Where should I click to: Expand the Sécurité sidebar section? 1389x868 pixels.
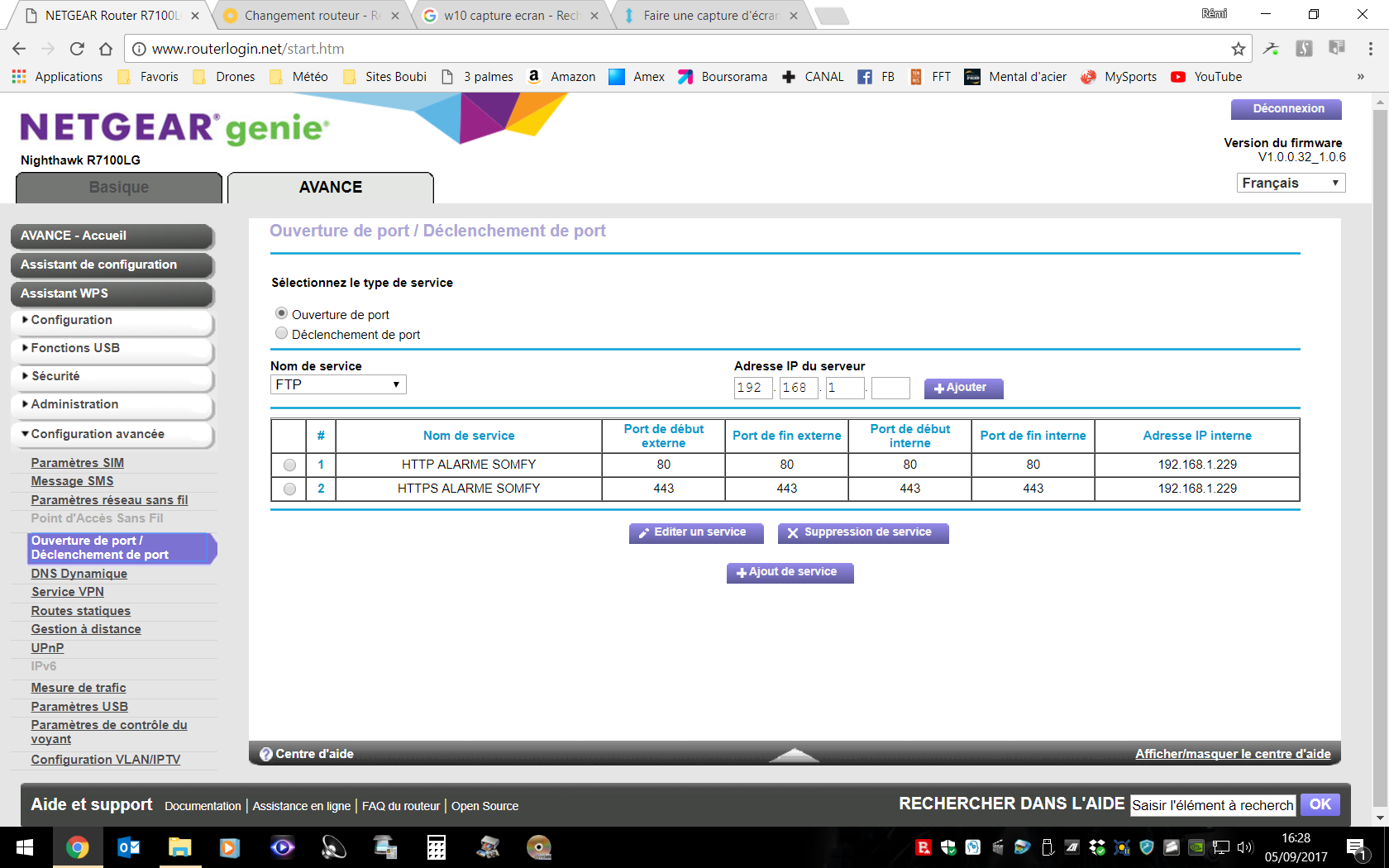[55, 376]
